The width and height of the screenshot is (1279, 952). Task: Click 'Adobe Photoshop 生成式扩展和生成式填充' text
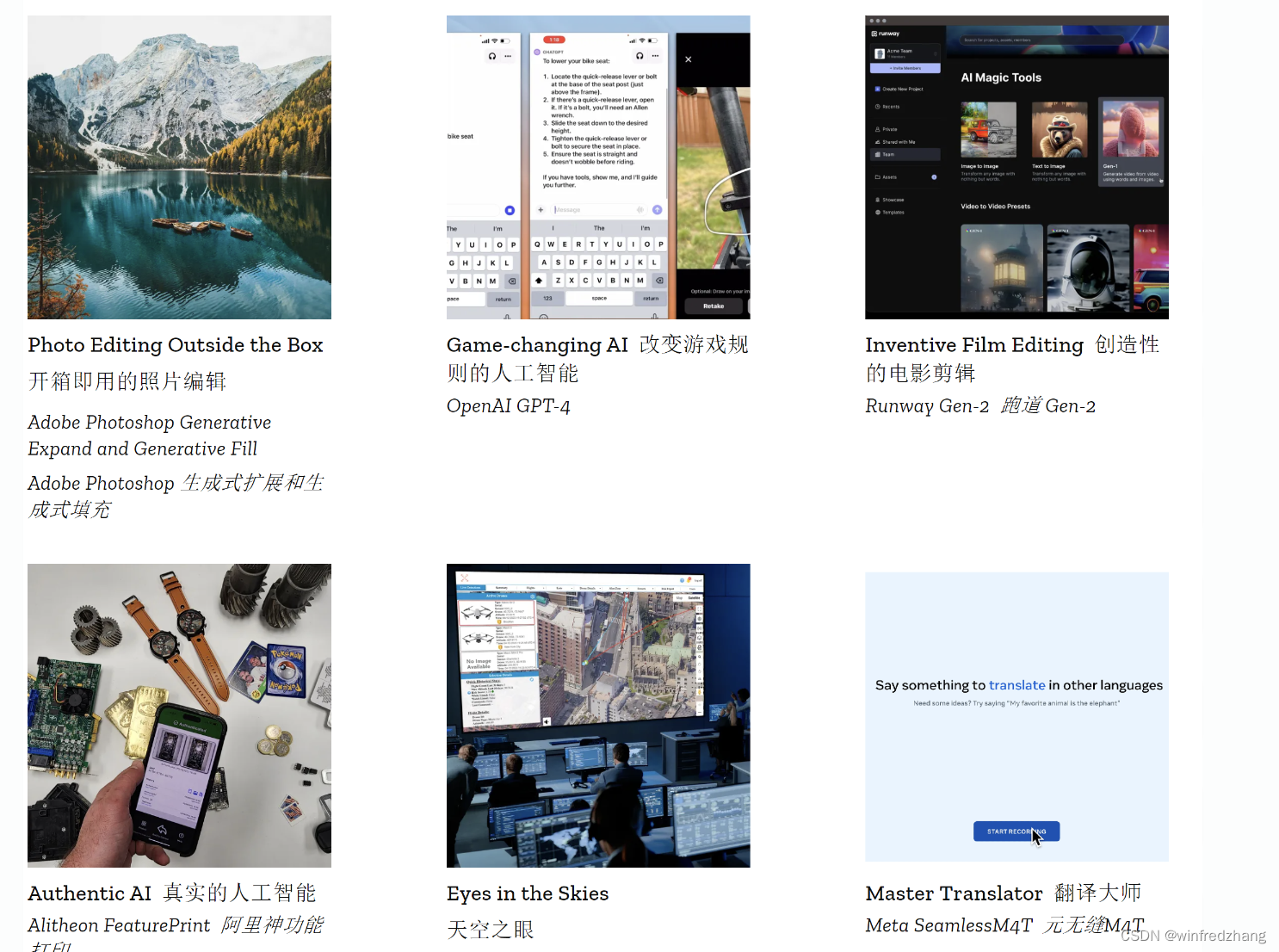pyautogui.click(x=176, y=497)
